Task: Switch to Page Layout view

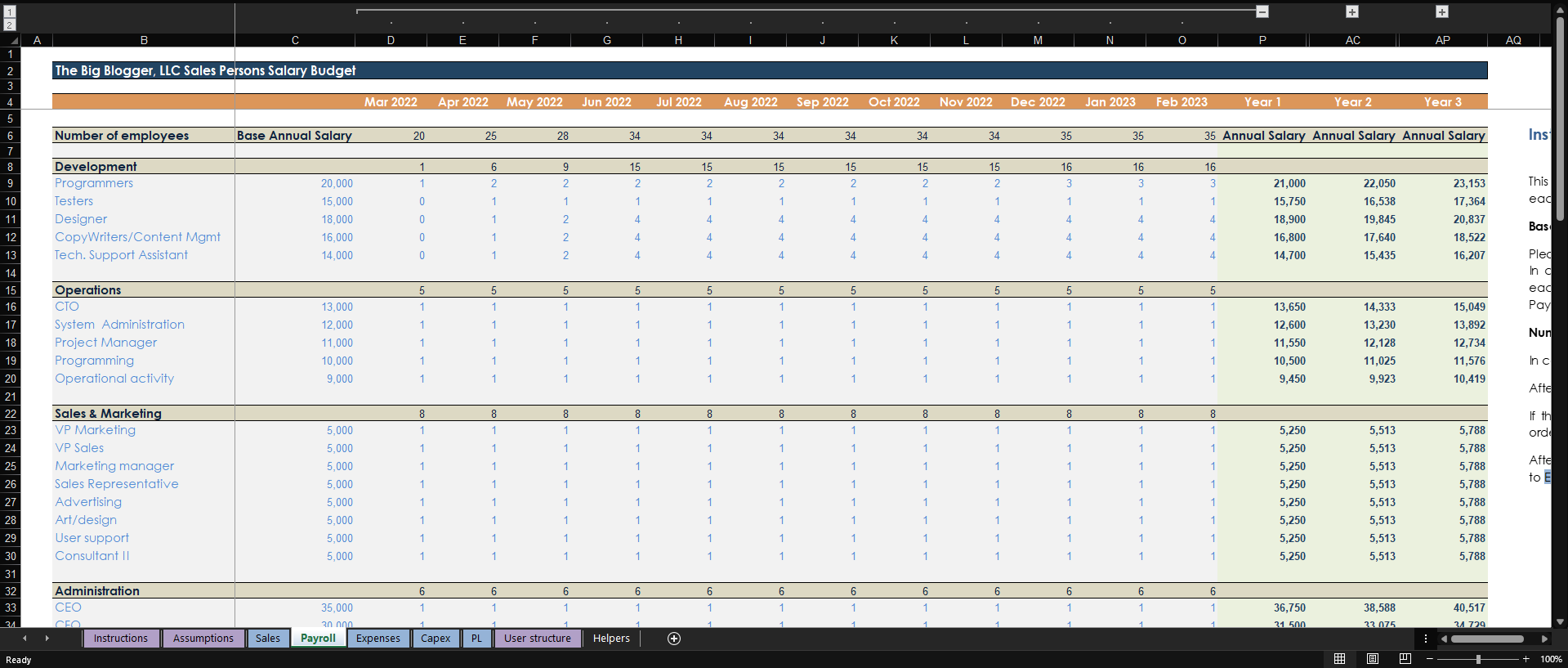Action: click(x=1373, y=659)
